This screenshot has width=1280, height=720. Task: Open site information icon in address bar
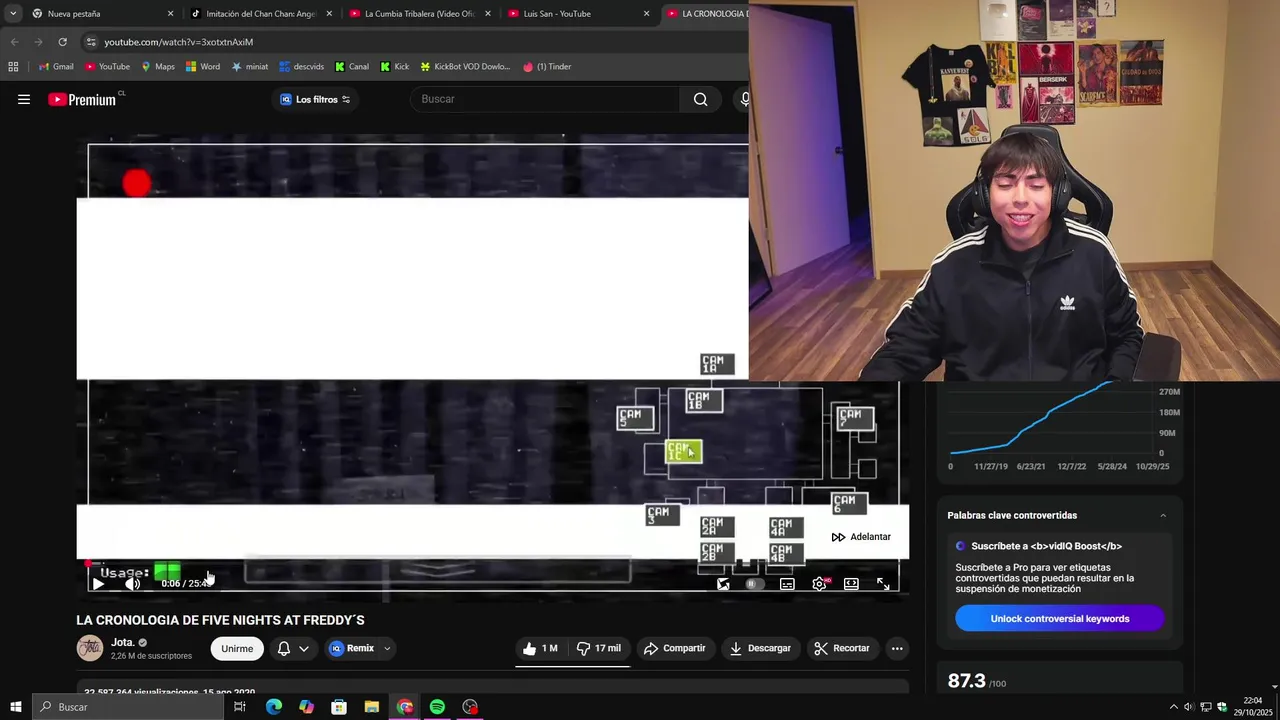pyautogui.click(x=91, y=42)
